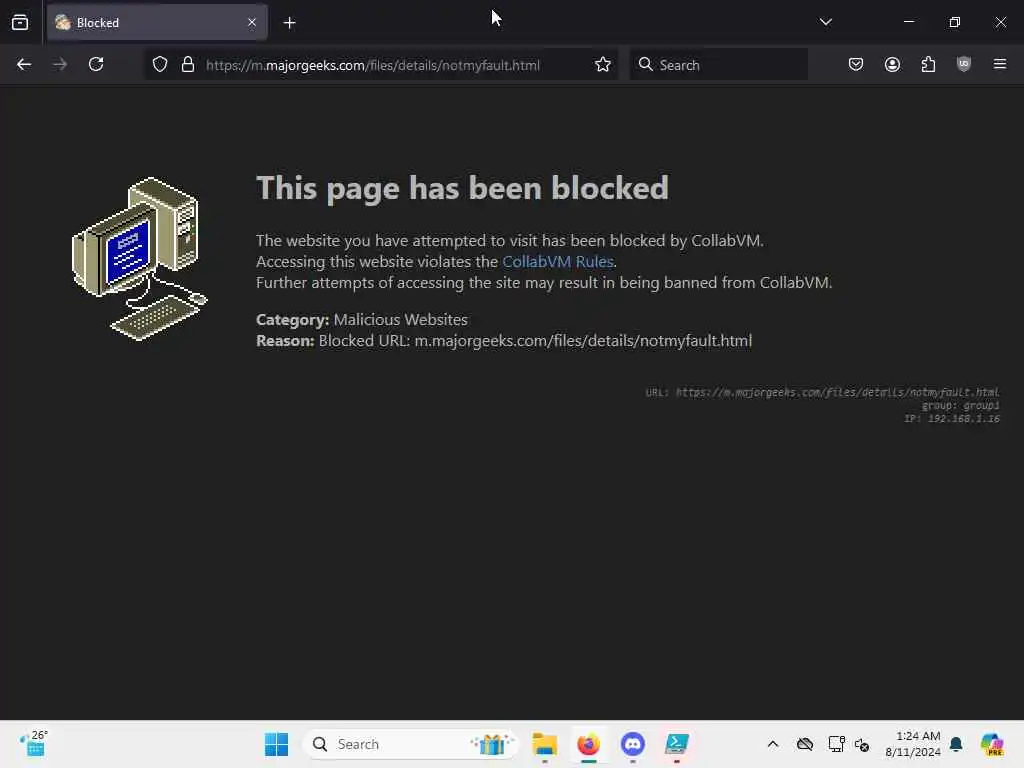This screenshot has width=1024, height=768.
Task: Reload the current page
Action: point(96,64)
